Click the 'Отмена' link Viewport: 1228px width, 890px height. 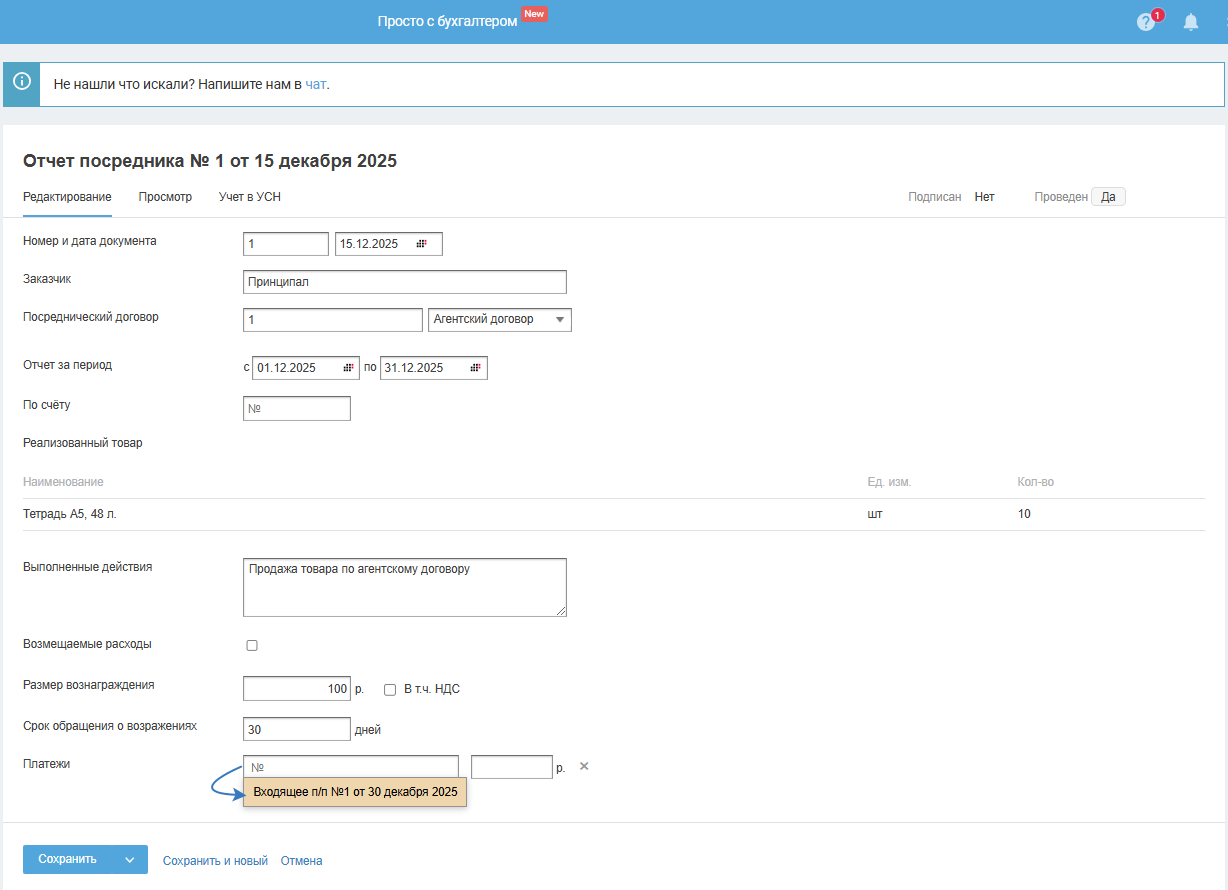click(301, 860)
